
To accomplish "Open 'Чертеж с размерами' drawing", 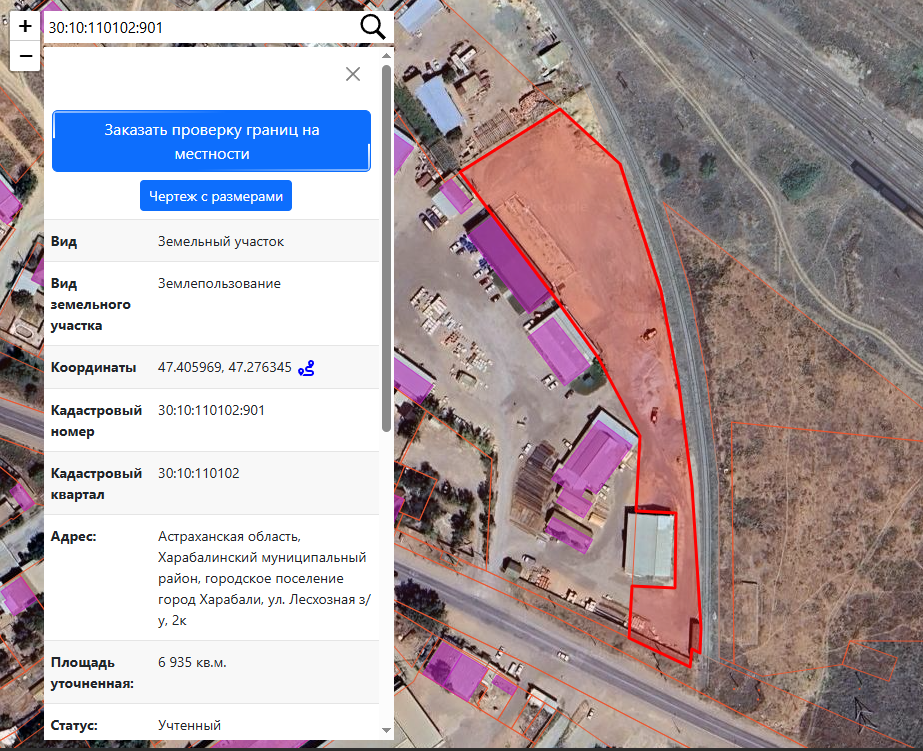I will coord(216,197).
